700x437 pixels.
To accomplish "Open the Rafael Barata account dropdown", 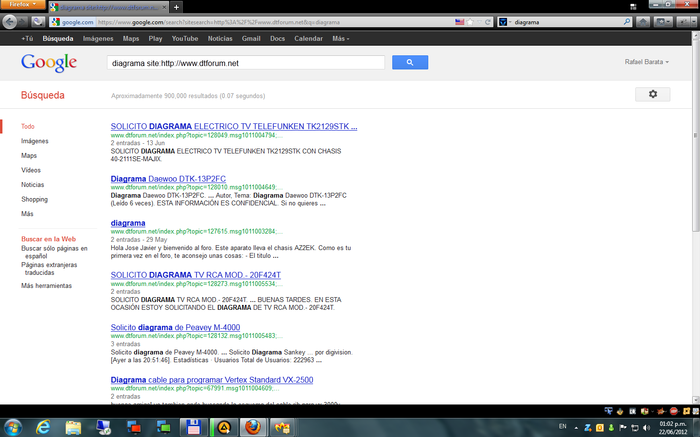I will click(x=646, y=62).
